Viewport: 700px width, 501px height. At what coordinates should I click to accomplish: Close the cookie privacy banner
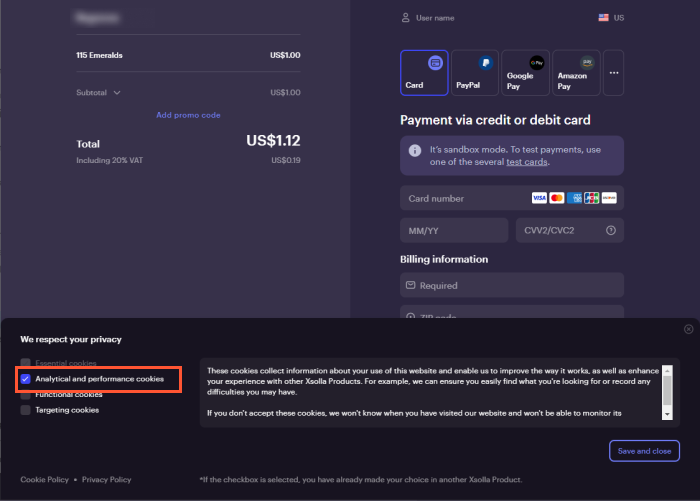pyautogui.click(x=688, y=329)
